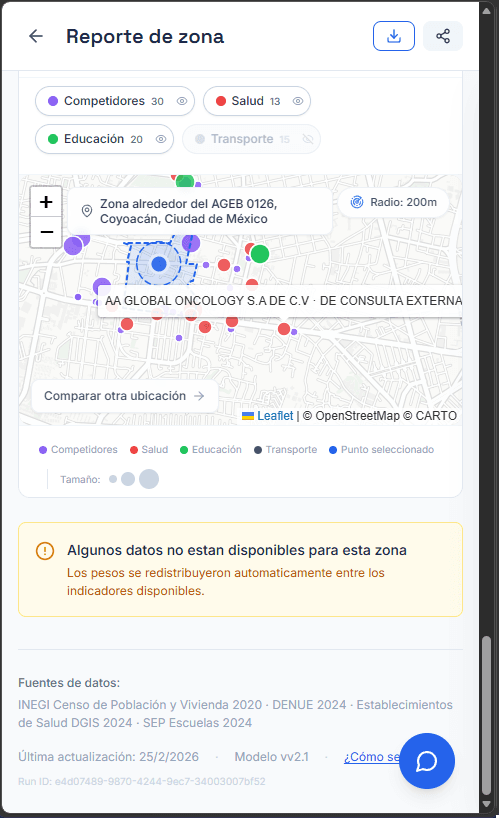
Task: Click the red marker under the oncology tooltip
Action: (284, 329)
